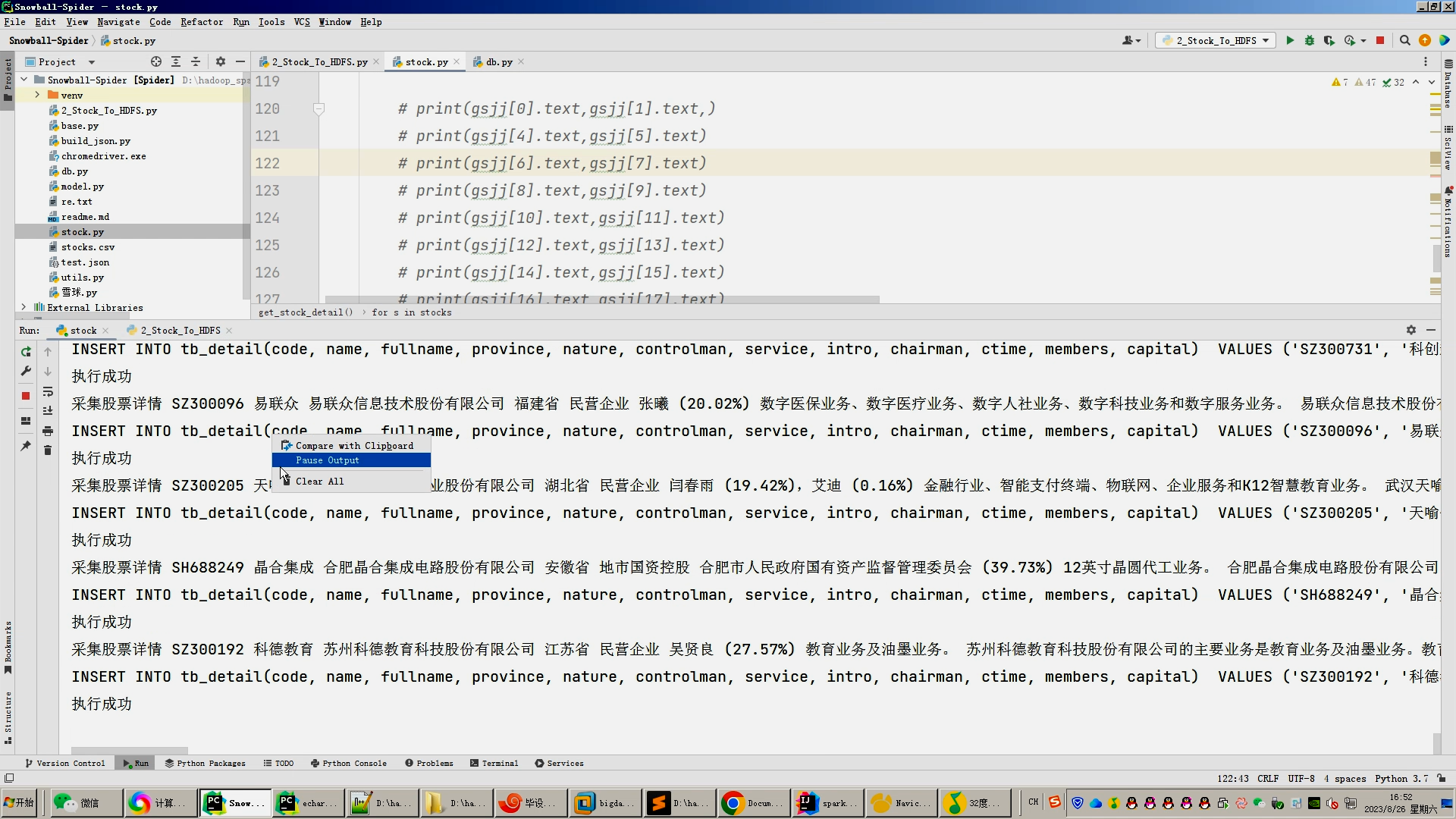Image resolution: width=1456 pixels, height=819 pixels.
Task: Click the Stop/Pause execution icon
Action: [x=26, y=394]
